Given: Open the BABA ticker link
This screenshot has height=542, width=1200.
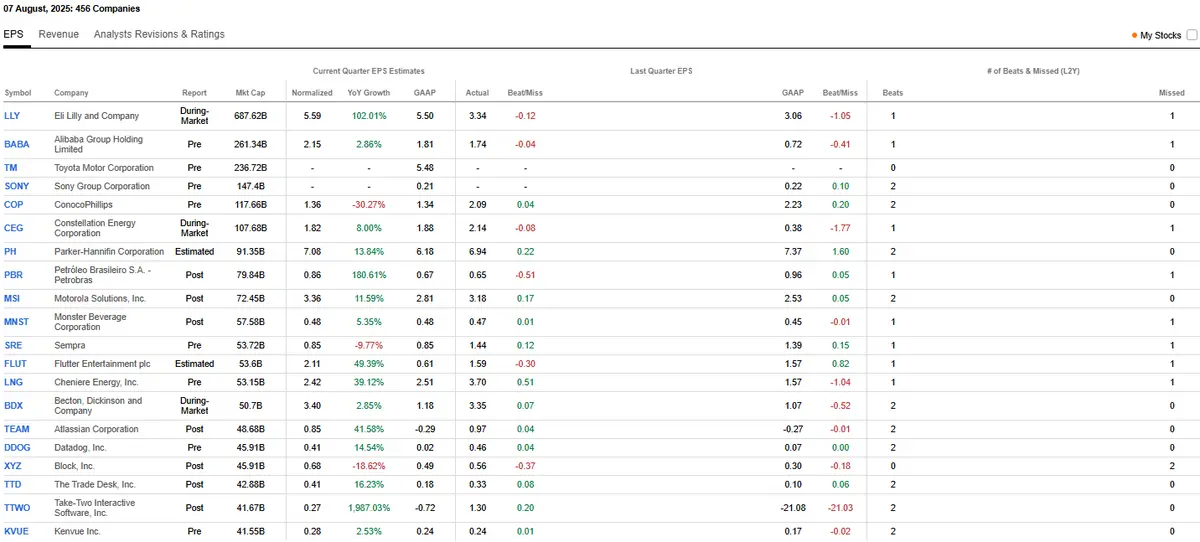Looking at the screenshot, I should point(16,144).
